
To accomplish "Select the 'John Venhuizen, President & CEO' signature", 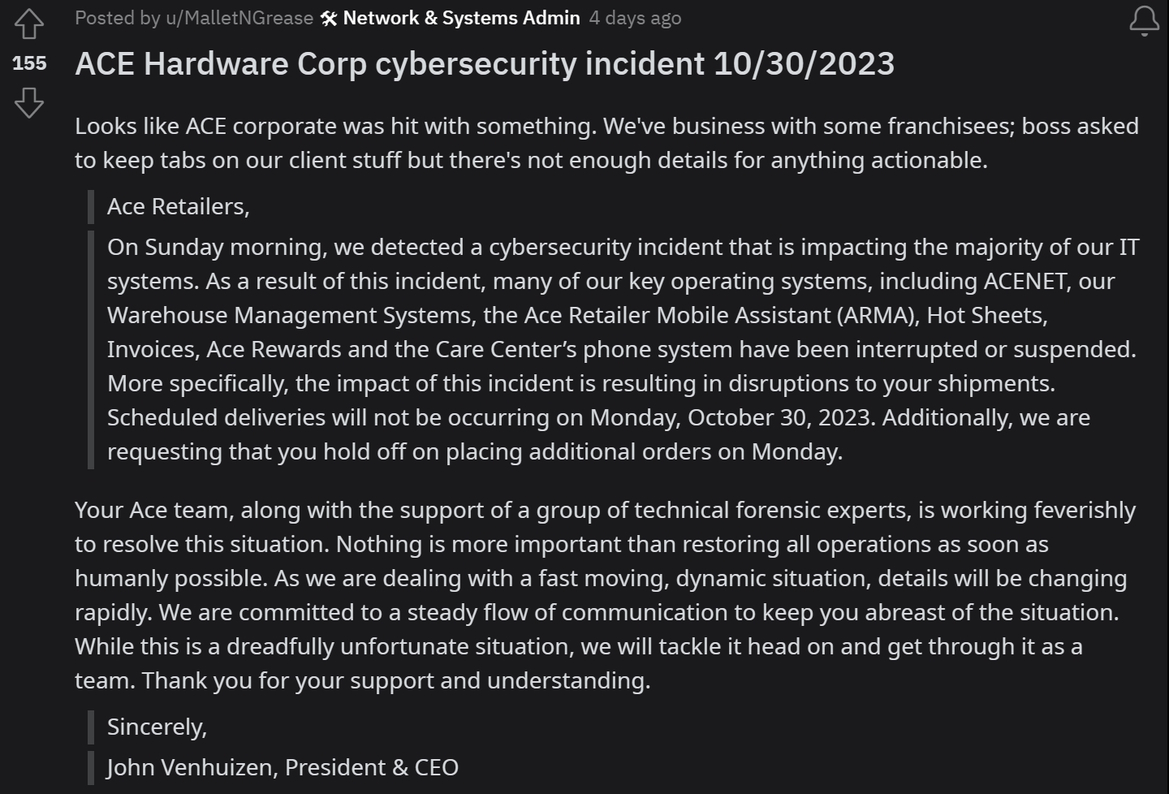I will pyautogui.click(x=281, y=767).
